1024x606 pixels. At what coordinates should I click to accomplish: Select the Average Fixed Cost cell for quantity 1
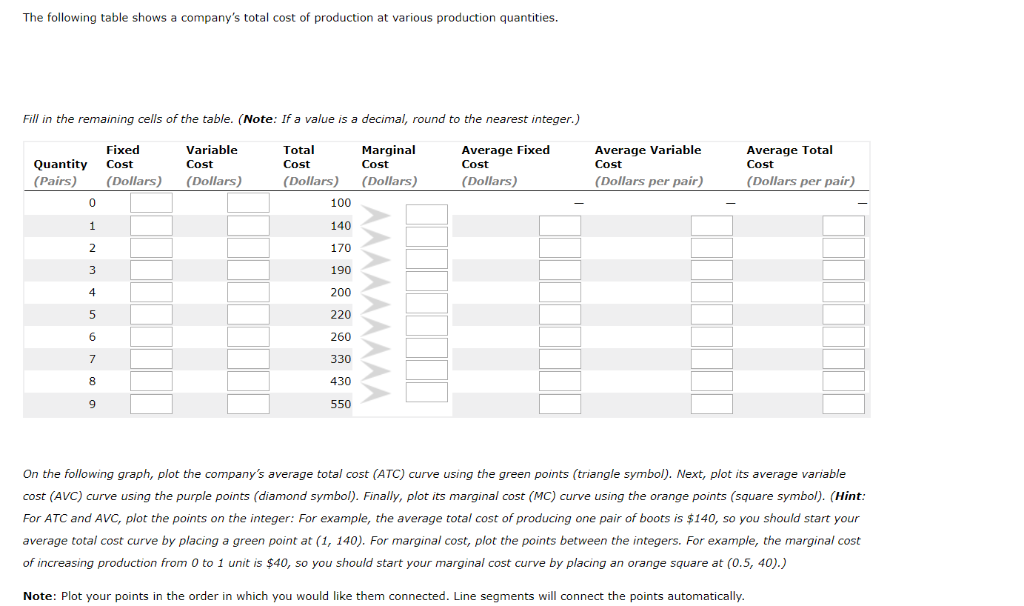560,225
